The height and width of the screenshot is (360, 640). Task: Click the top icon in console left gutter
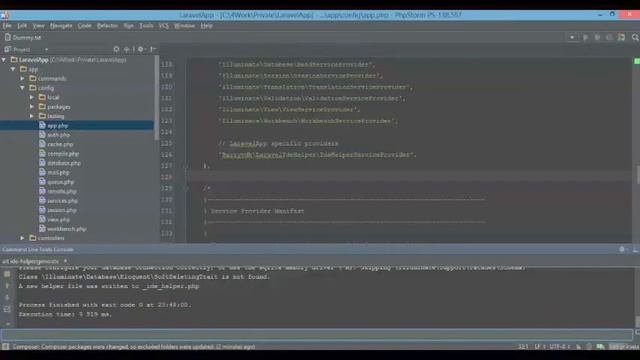(7, 274)
